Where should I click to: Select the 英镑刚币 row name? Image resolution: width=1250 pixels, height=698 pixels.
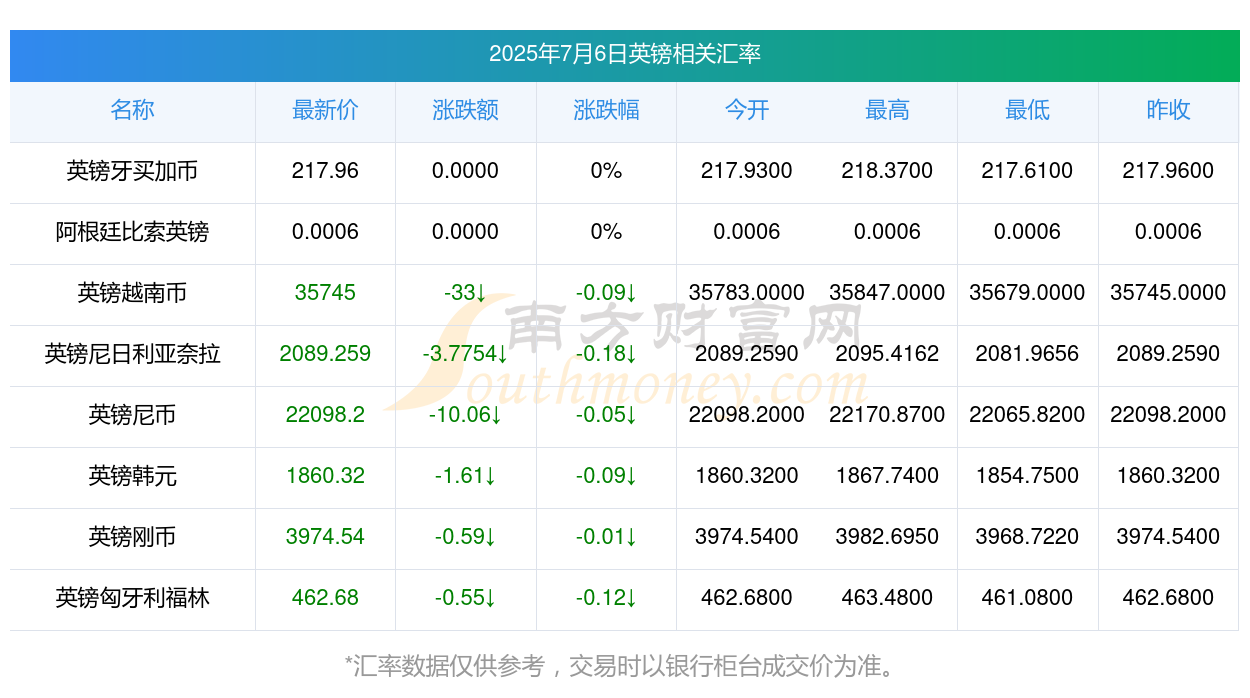point(132,537)
